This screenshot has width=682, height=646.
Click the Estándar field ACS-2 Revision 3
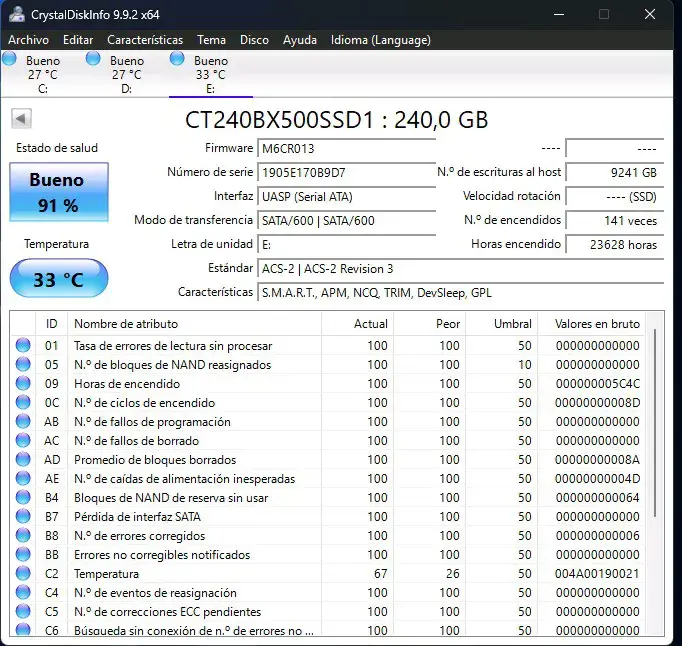(461, 269)
